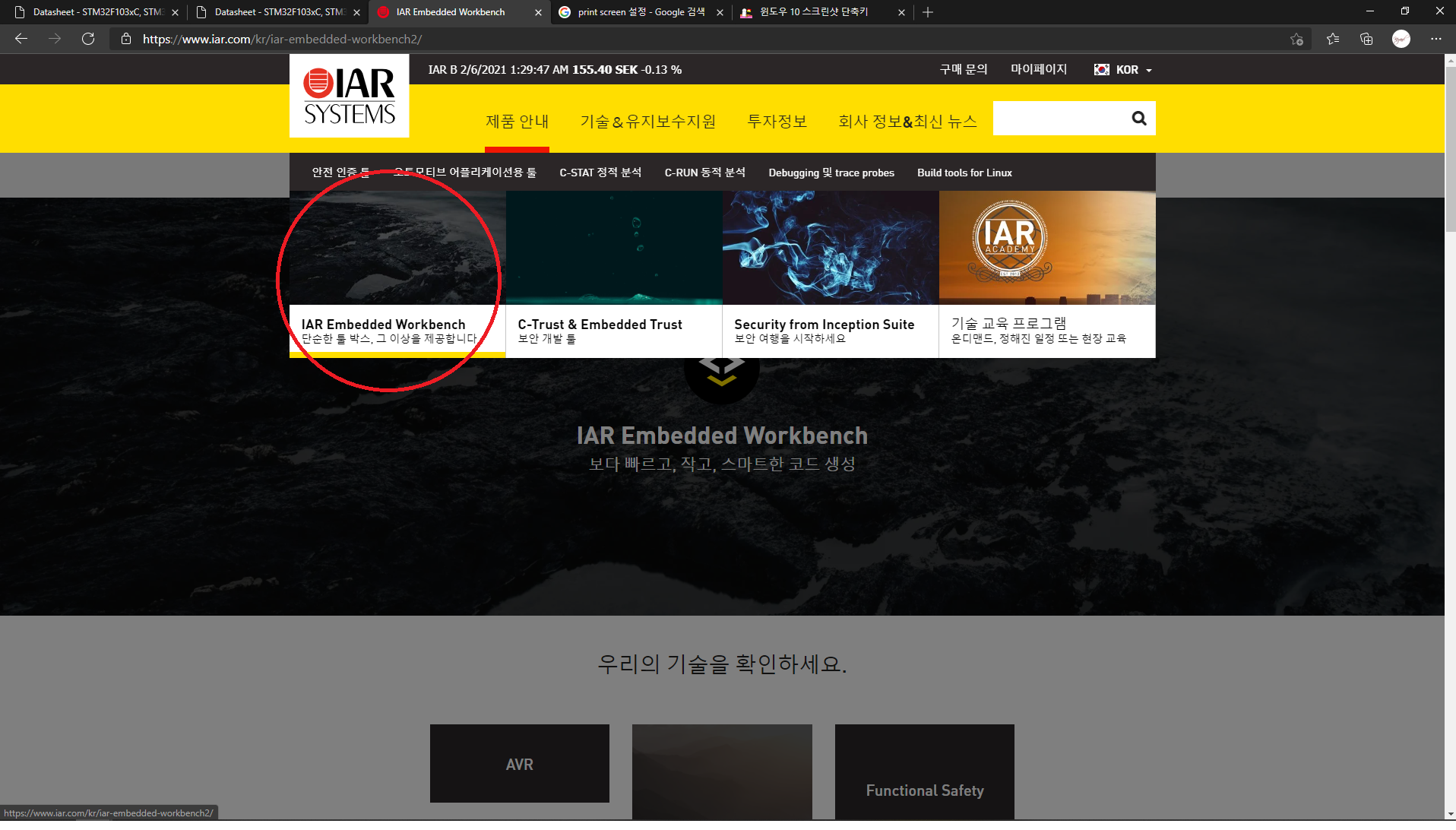The height and width of the screenshot is (830, 1456).
Task: Open the KOR language dropdown
Action: pyautogui.click(x=1123, y=69)
